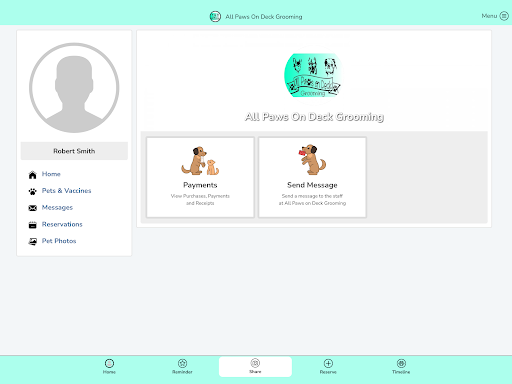Select the Reserve tab label
The width and height of the screenshot is (512, 384).
pos(328,372)
